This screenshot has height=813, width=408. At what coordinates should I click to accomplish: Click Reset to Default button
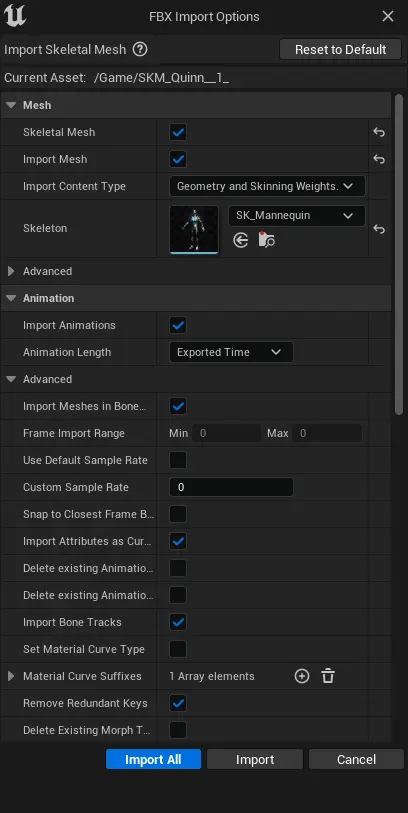click(x=341, y=50)
